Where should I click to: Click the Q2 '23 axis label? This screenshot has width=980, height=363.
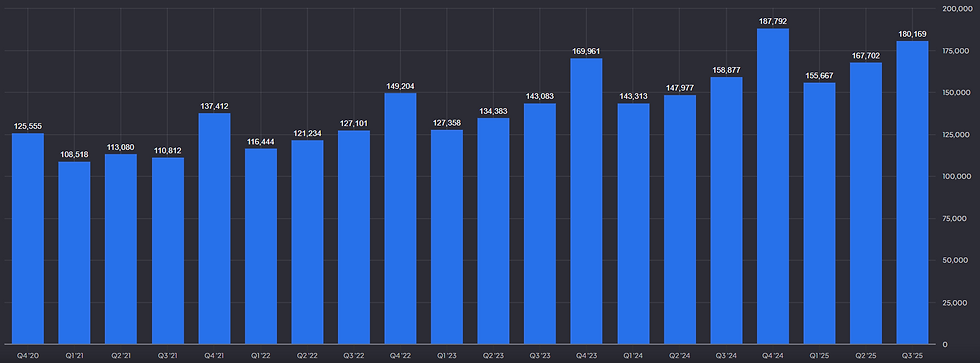(494, 356)
